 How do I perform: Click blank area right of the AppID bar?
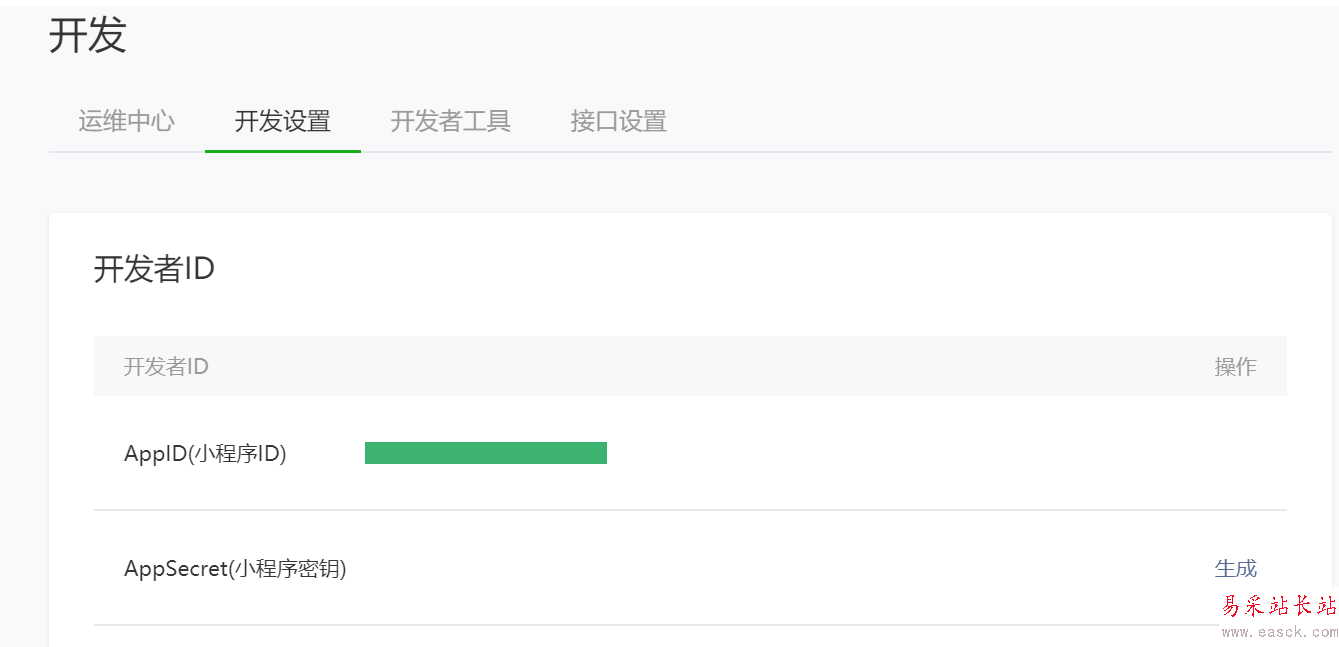coord(900,454)
